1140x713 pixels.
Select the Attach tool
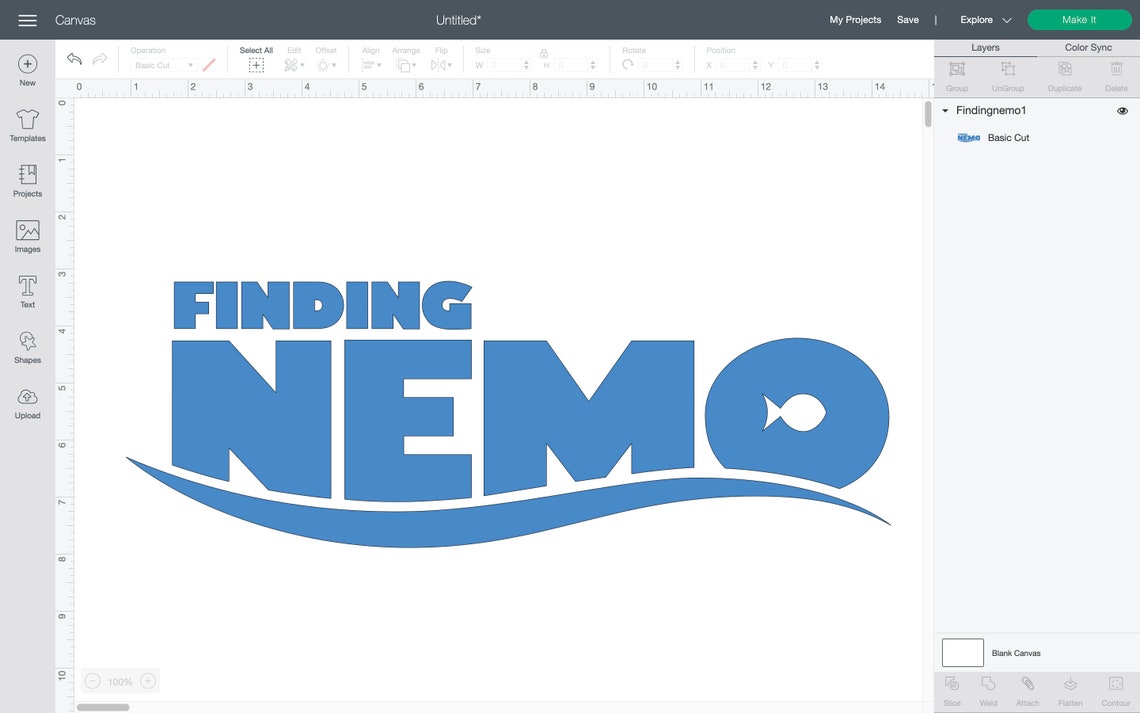tap(1027, 689)
